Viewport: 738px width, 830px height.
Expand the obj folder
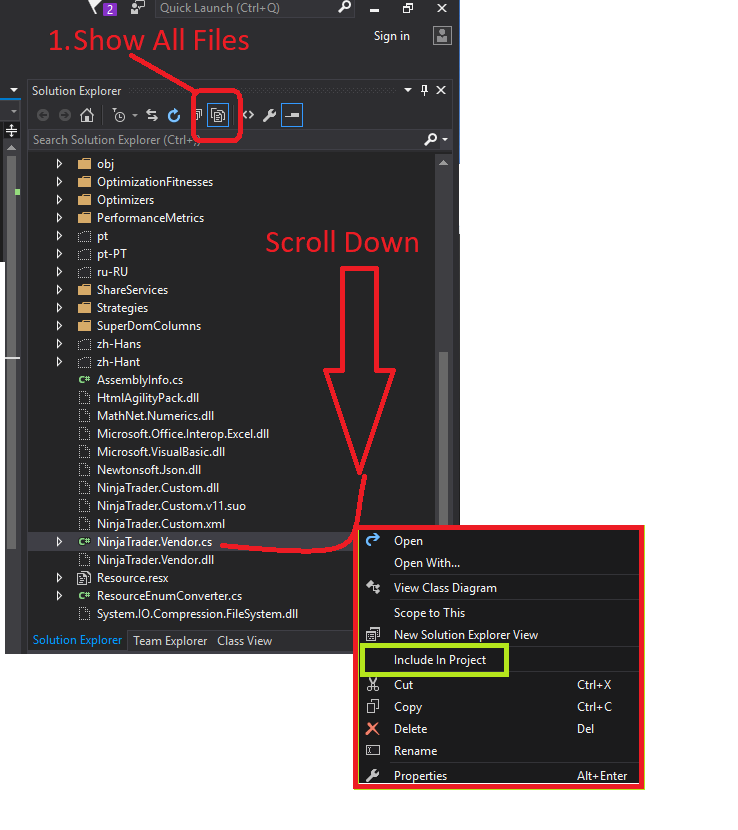pos(59,164)
